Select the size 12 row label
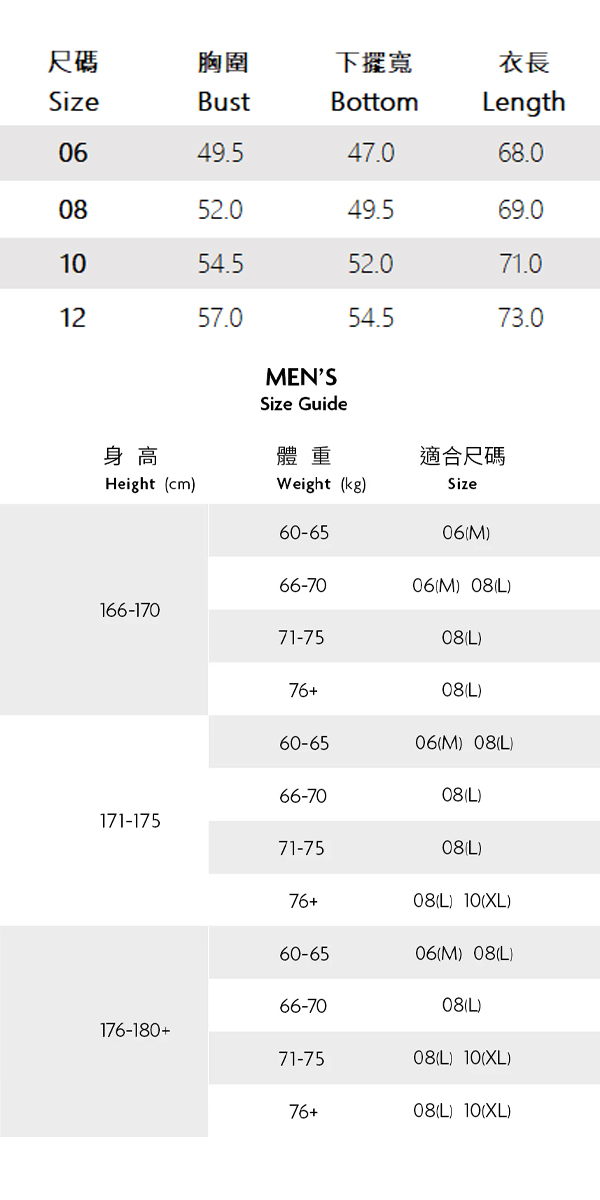Viewport: 600px width, 1200px height. coord(73,318)
